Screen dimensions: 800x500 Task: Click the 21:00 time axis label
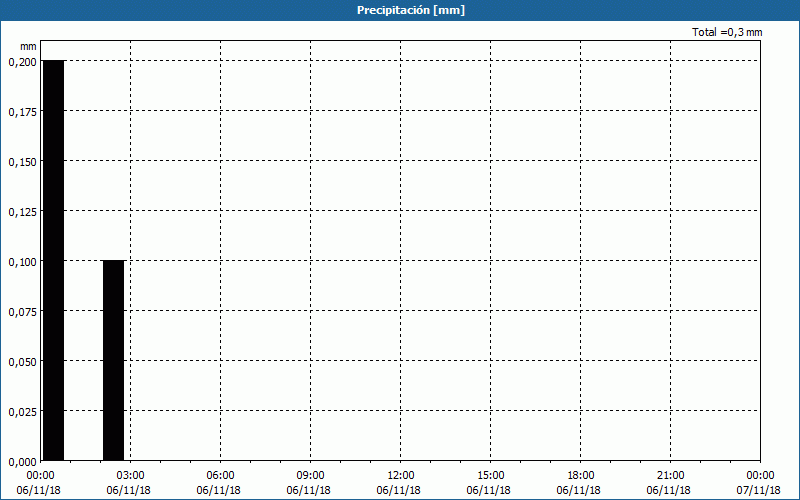pyautogui.click(x=670, y=476)
